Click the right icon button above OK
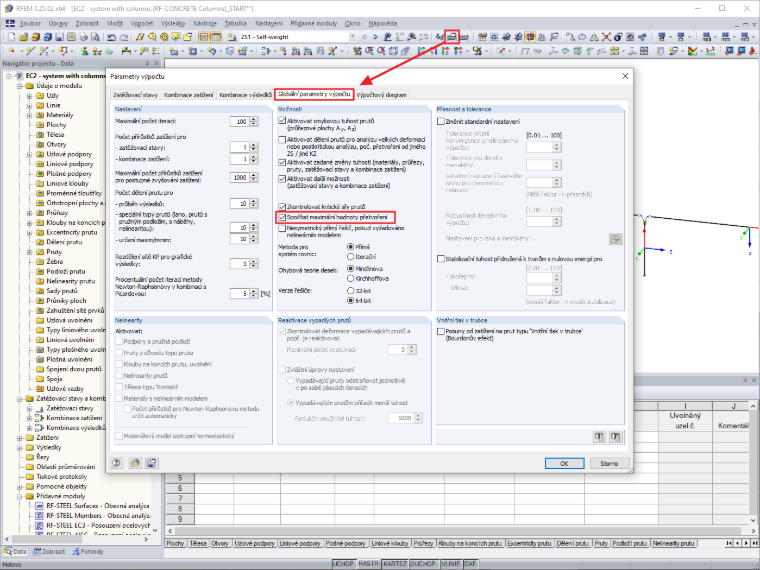Screen dimensions: 760x570 coord(616,437)
